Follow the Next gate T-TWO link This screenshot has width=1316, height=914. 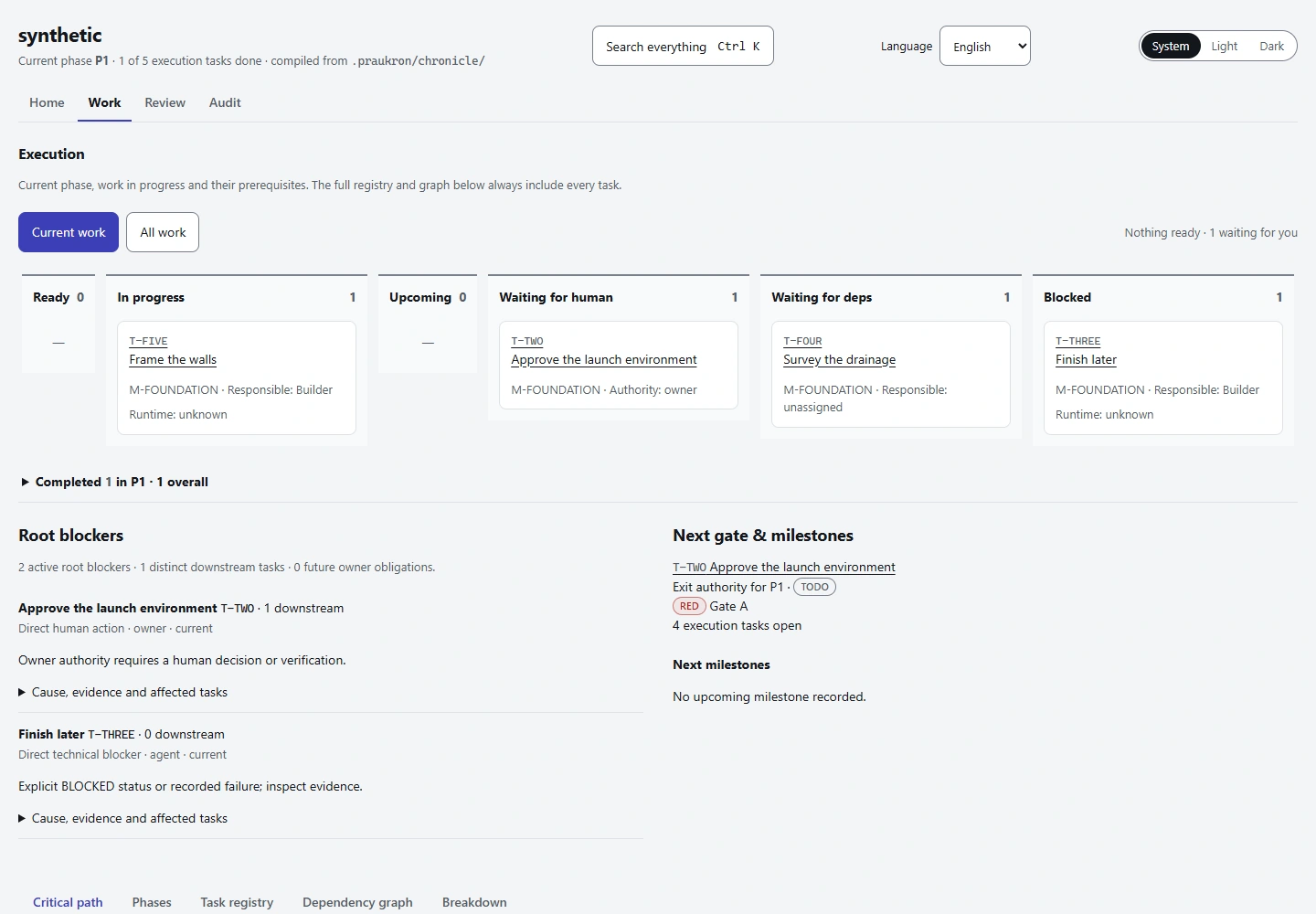(x=784, y=567)
